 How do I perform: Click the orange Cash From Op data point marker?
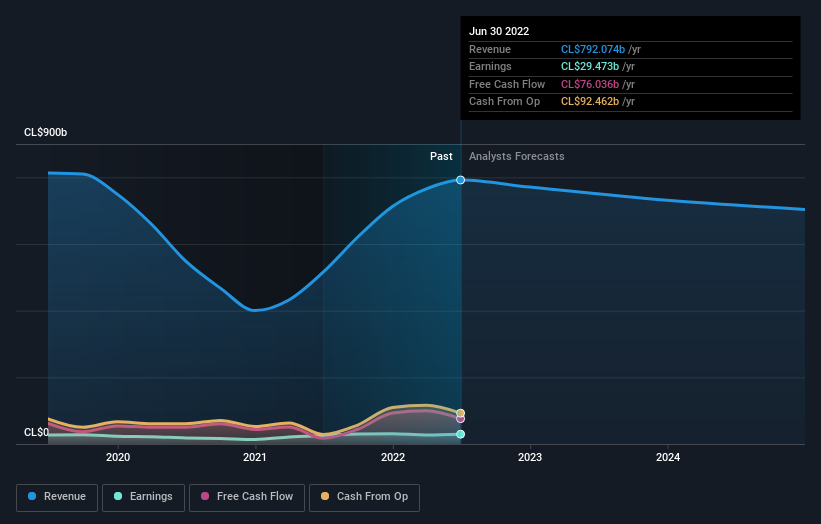tap(460, 413)
